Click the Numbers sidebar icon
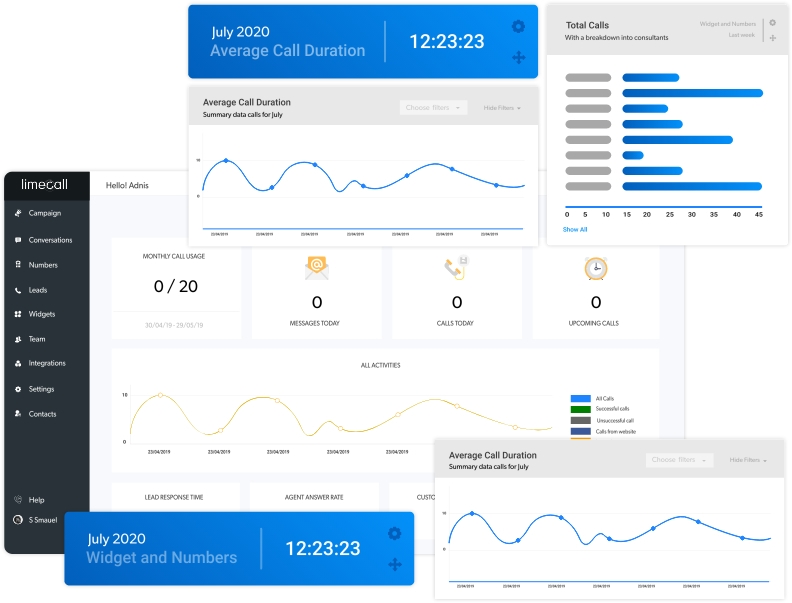792x603 pixels. tap(18, 265)
